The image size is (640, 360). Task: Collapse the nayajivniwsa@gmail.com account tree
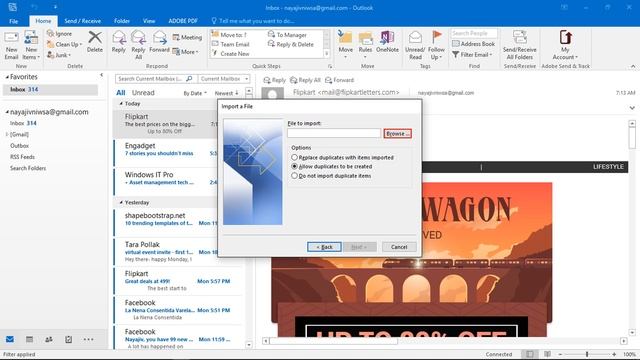(x=7, y=112)
